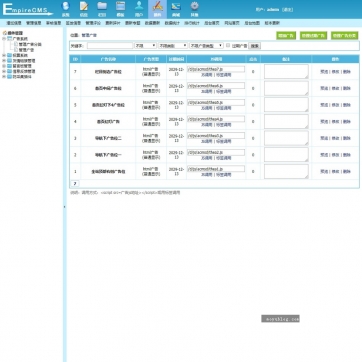Open the 栏目 (Column) folder icon in header
362x362 pixels.
point(102,9)
